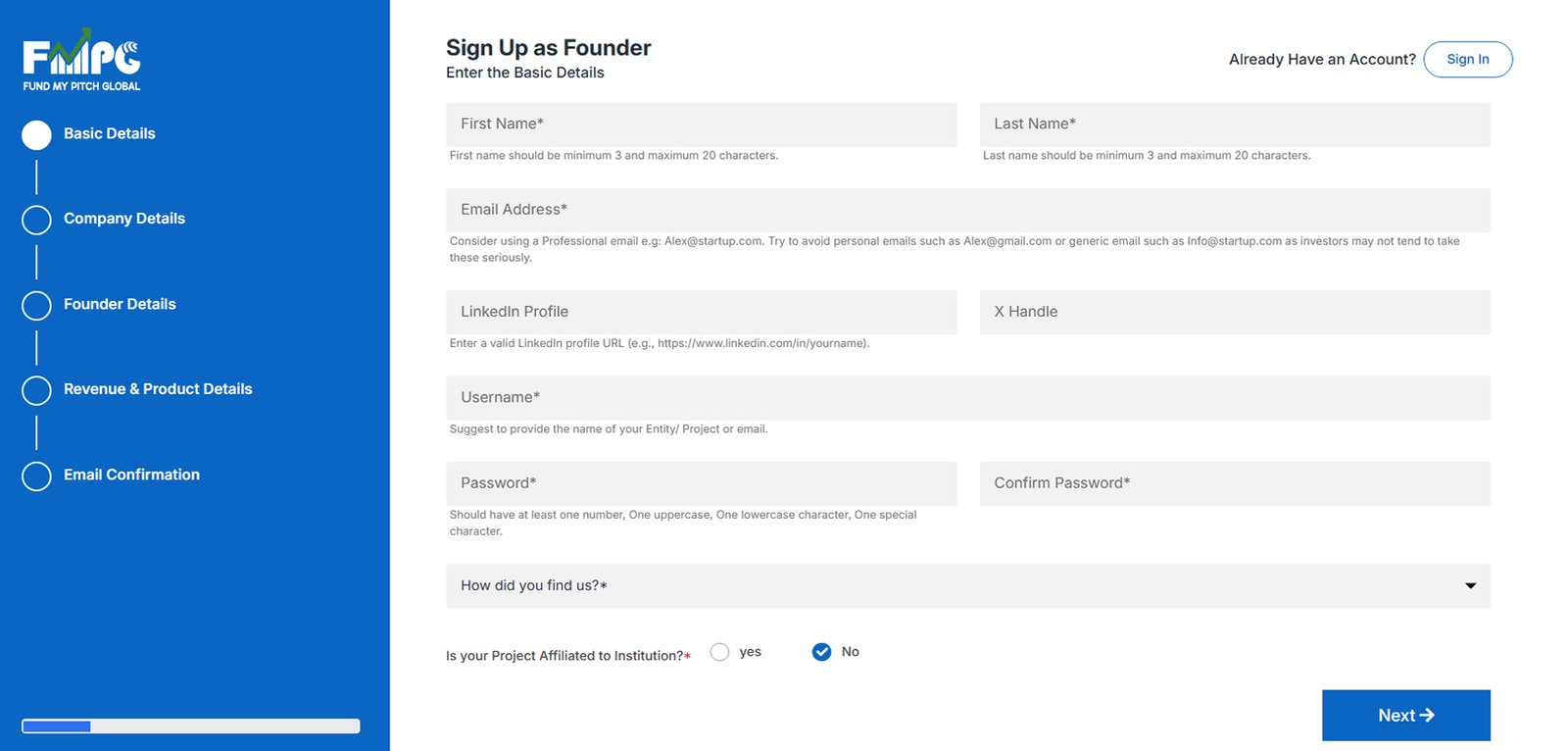Focus the Email Address field

pyautogui.click(x=967, y=210)
